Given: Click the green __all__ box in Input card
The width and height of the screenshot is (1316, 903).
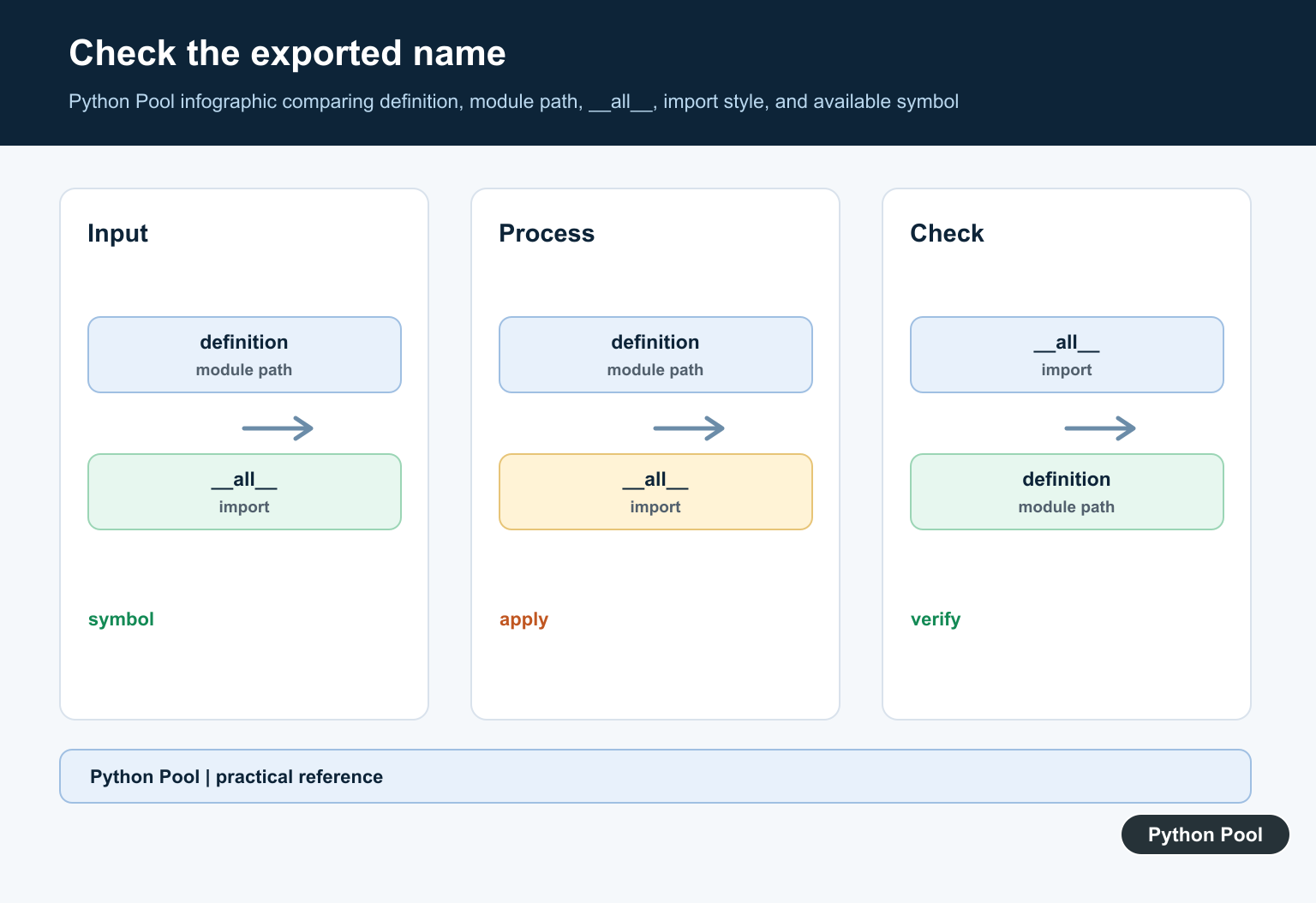Looking at the screenshot, I should pyautogui.click(x=244, y=492).
